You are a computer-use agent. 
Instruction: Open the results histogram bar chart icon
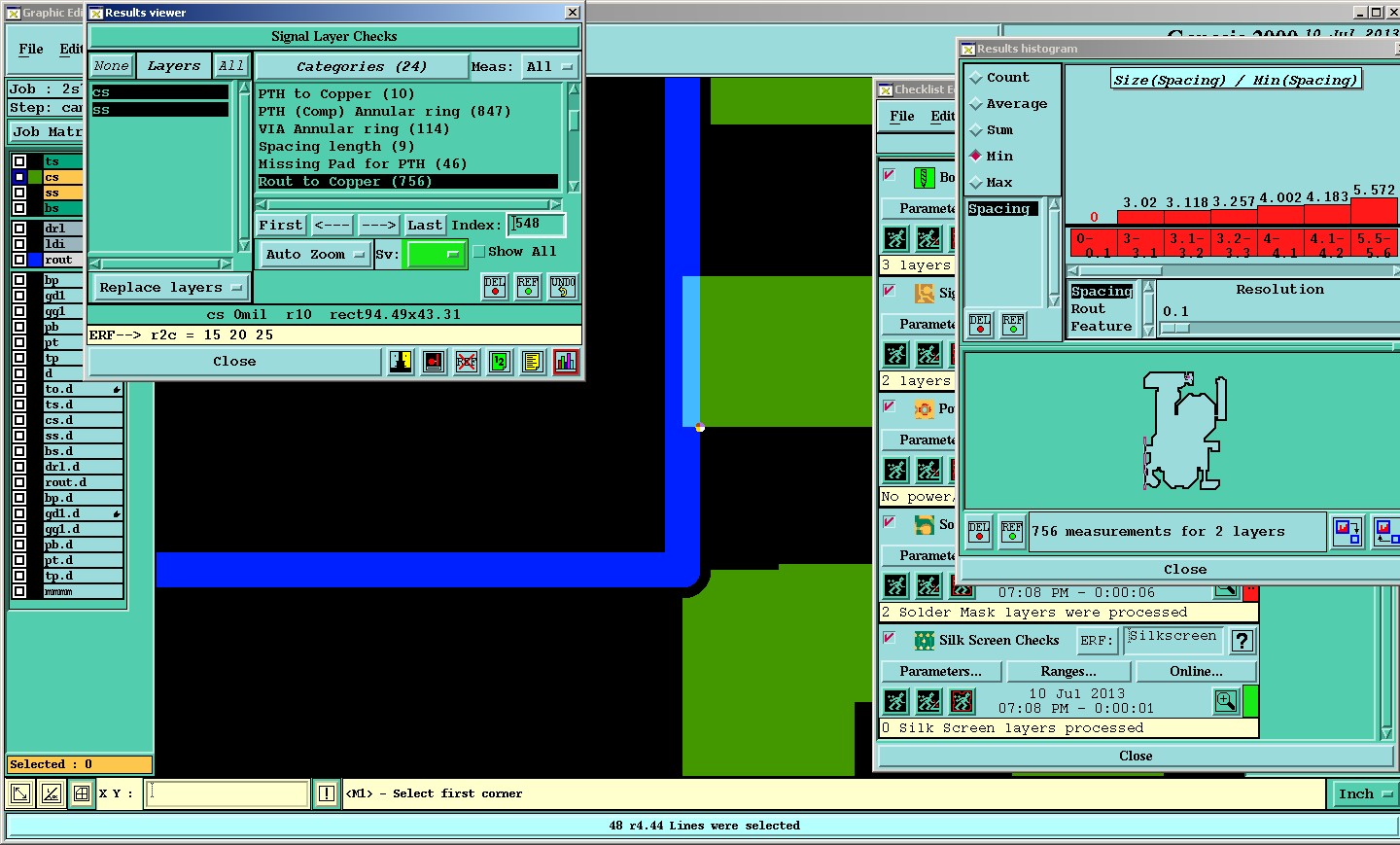(565, 362)
